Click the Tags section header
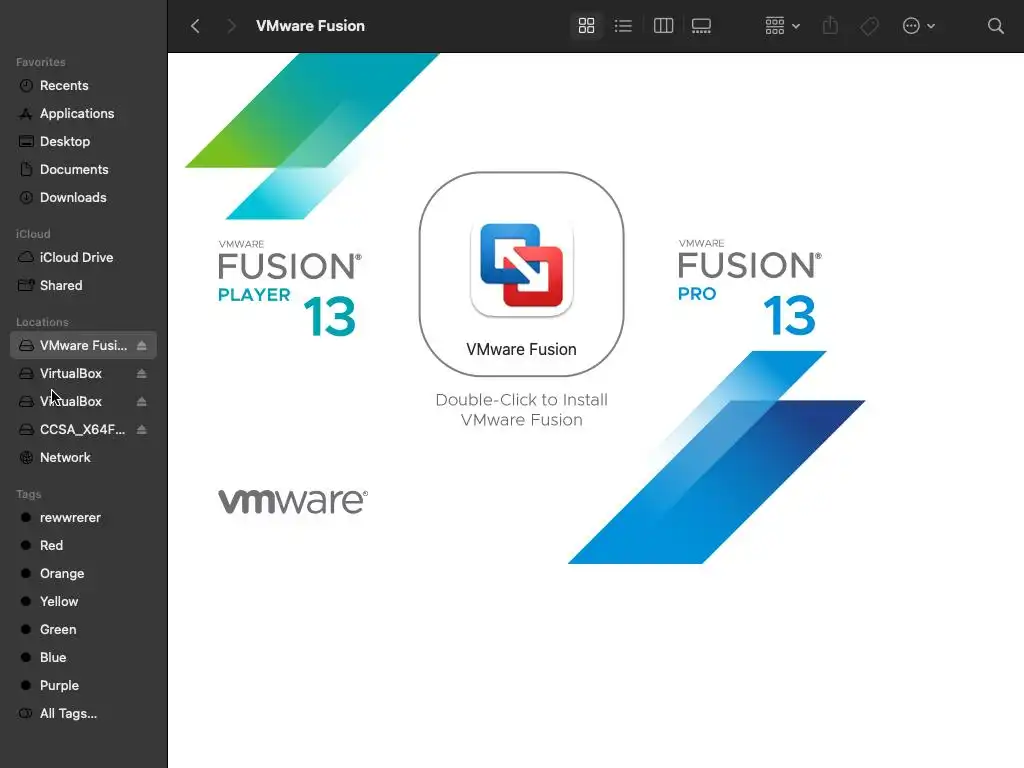Screen dimensions: 1024x768 pos(29,494)
